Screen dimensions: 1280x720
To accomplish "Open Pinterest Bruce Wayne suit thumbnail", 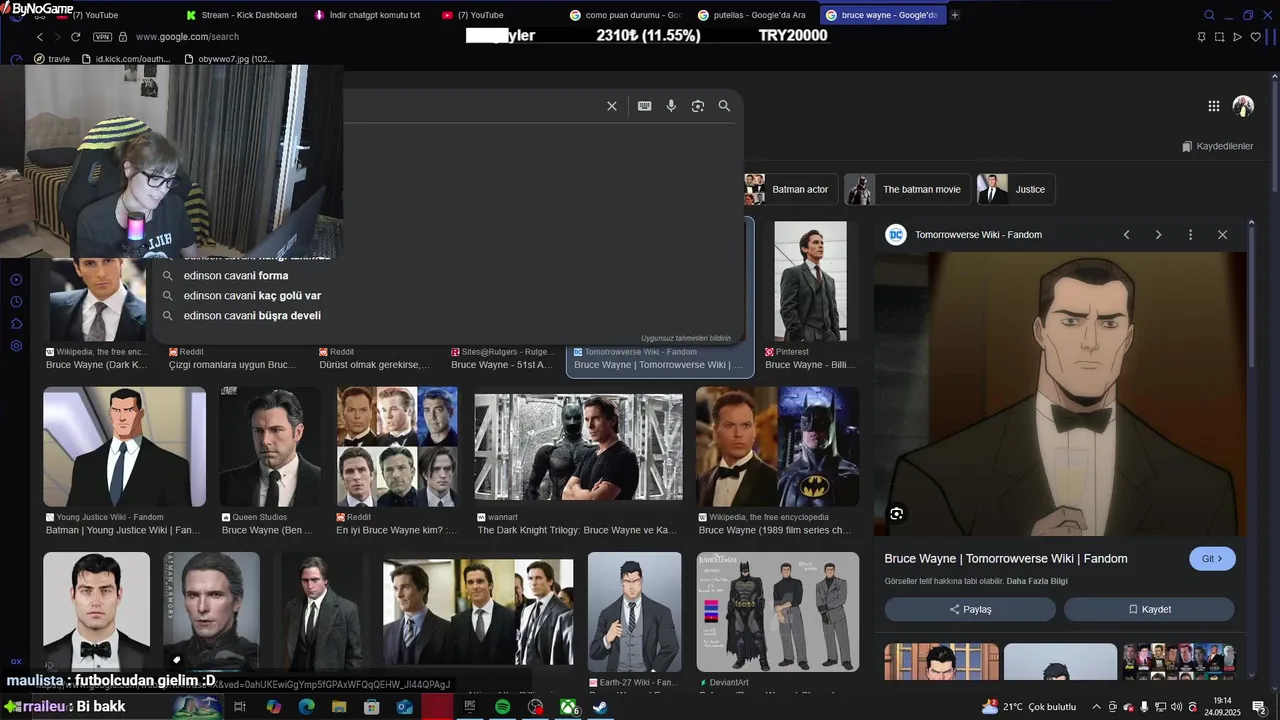I will [810, 281].
